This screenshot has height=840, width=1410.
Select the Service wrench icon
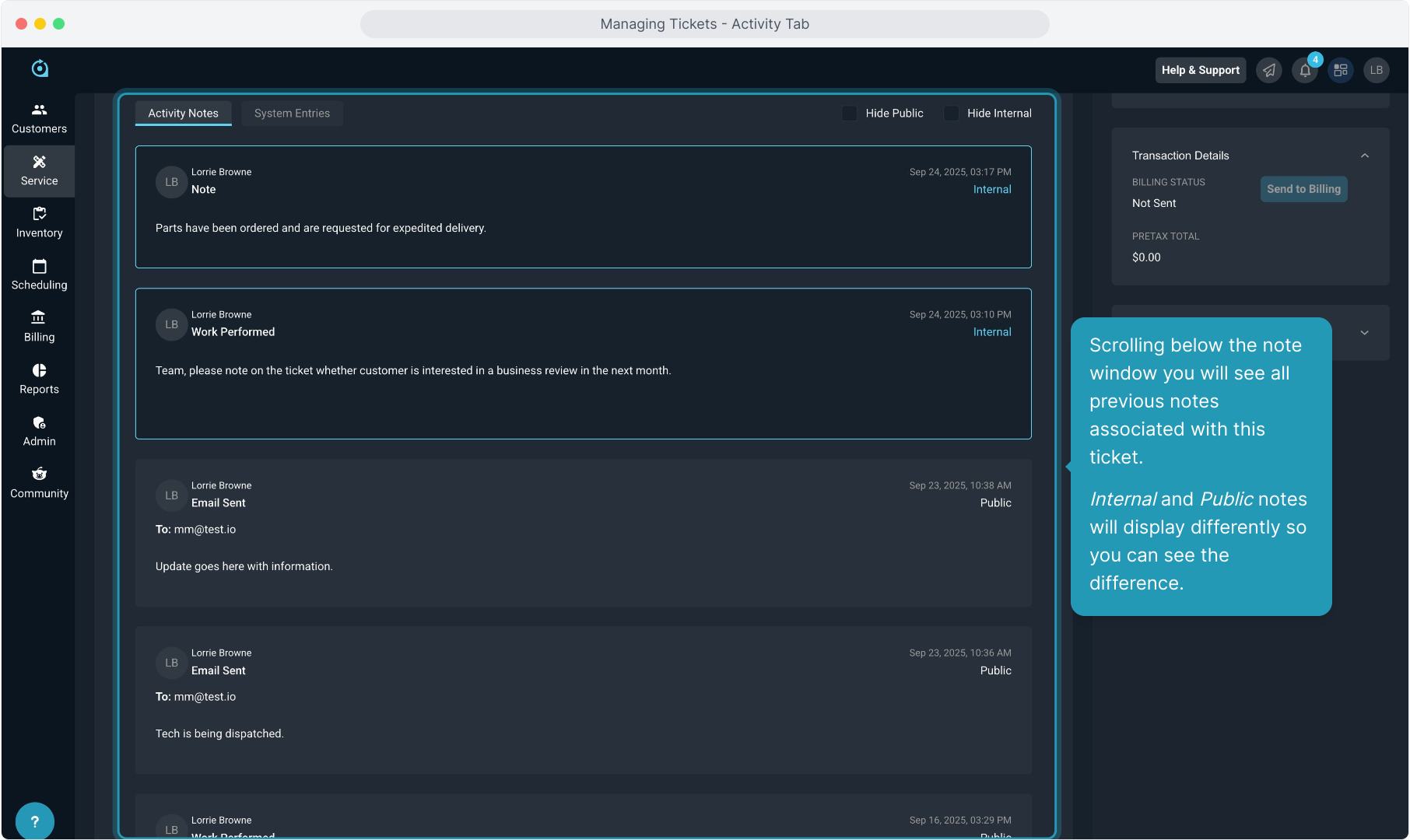[x=39, y=162]
